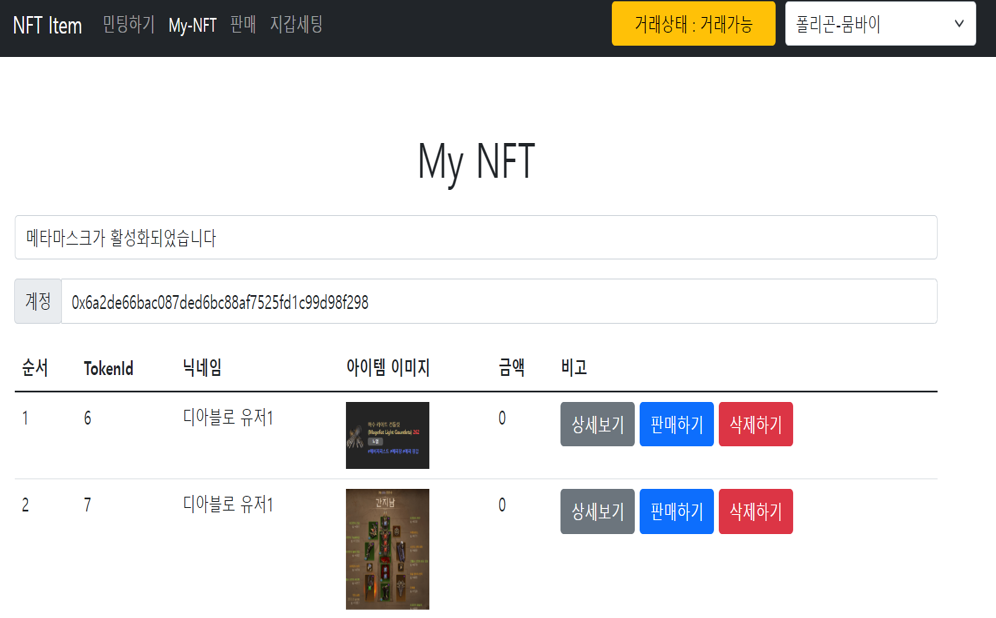Click the account address input field

coord(498,301)
